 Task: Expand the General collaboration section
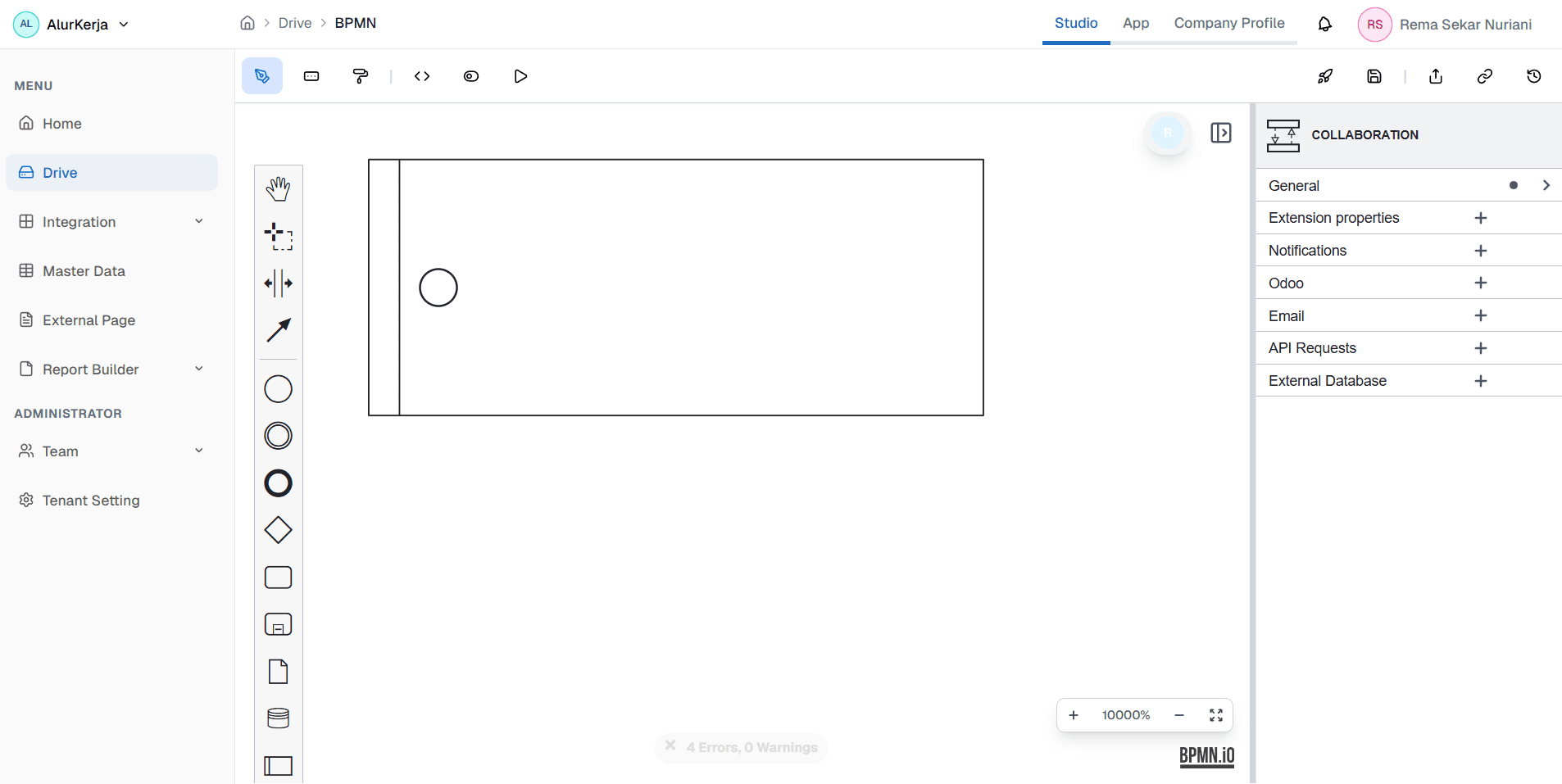tap(1546, 185)
